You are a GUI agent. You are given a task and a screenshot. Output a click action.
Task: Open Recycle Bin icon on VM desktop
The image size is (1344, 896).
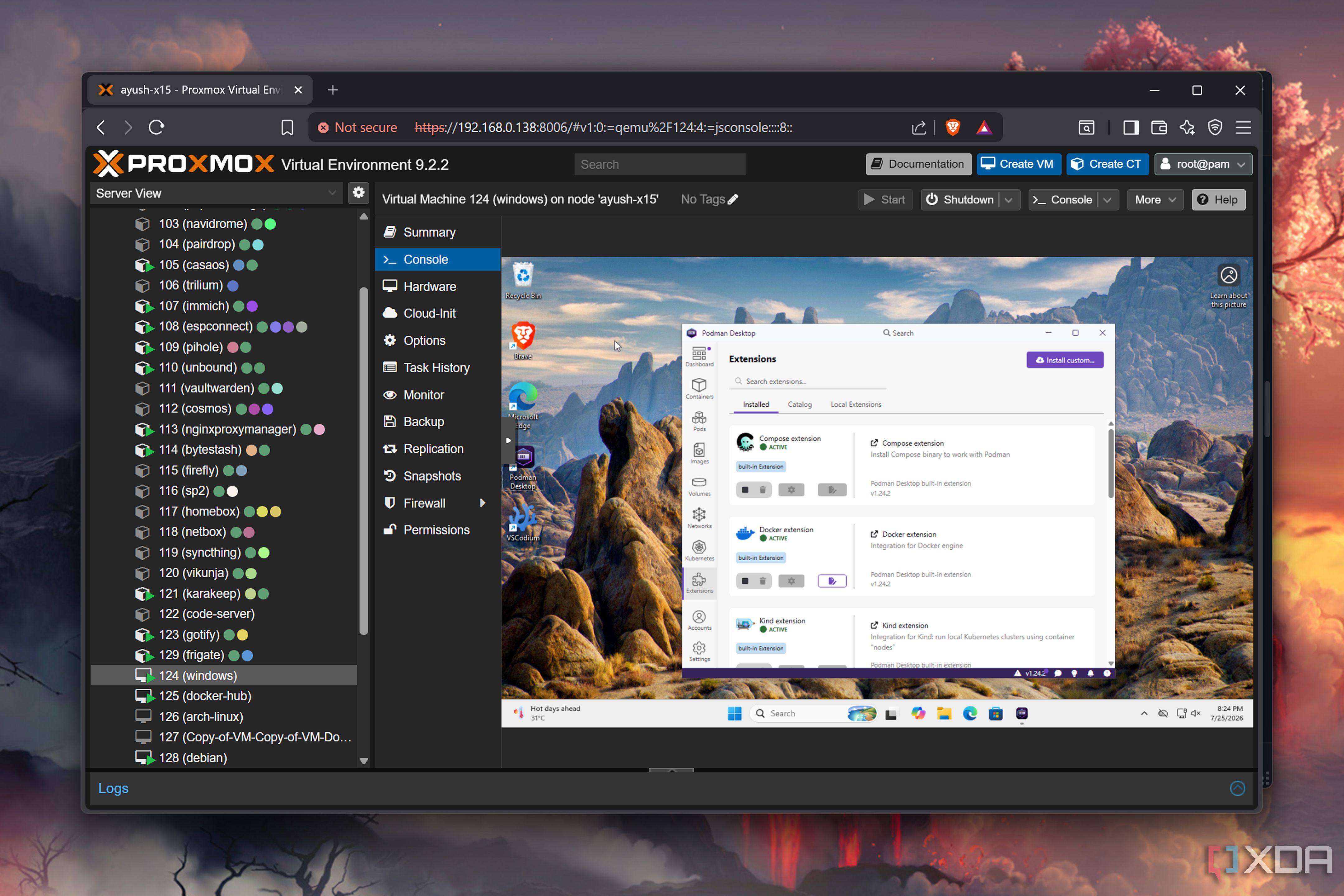click(x=523, y=281)
